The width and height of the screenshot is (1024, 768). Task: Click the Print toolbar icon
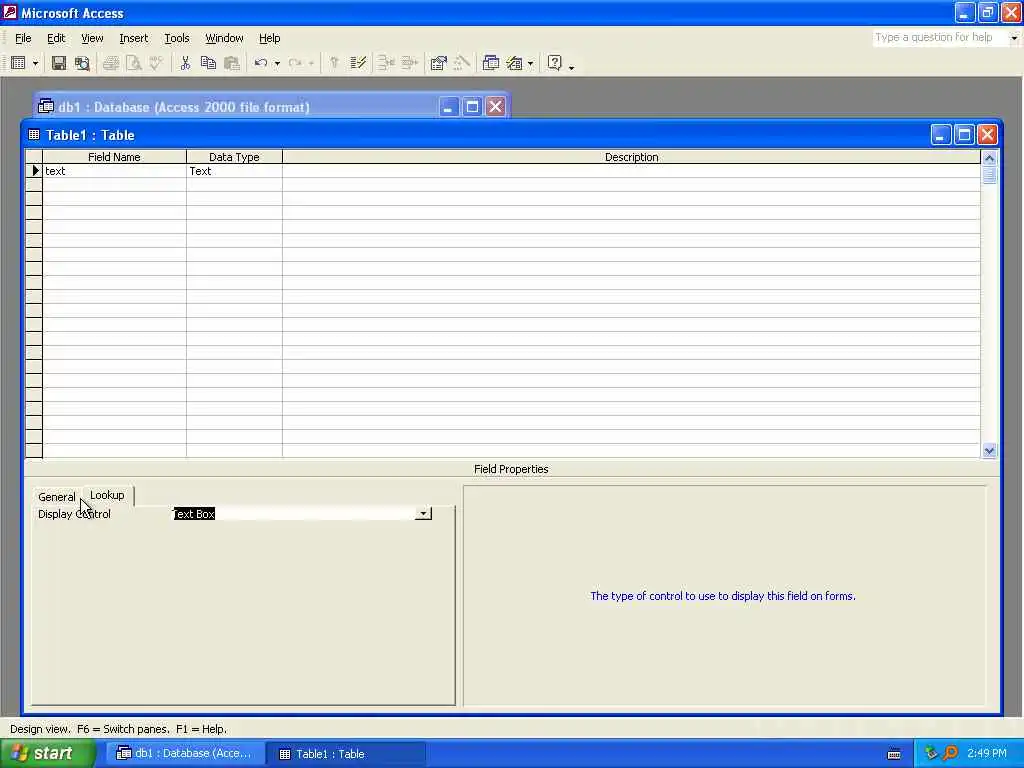pyautogui.click(x=110, y=63)
